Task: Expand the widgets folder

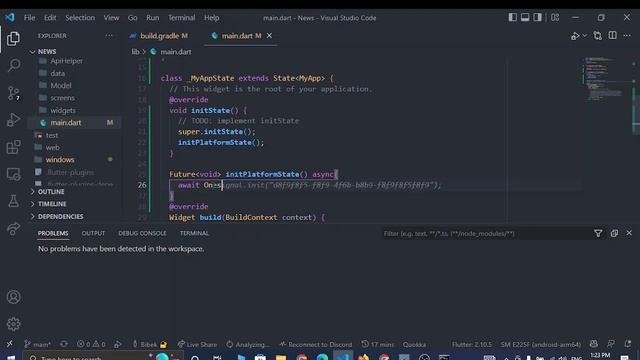Action: (62, 110)
